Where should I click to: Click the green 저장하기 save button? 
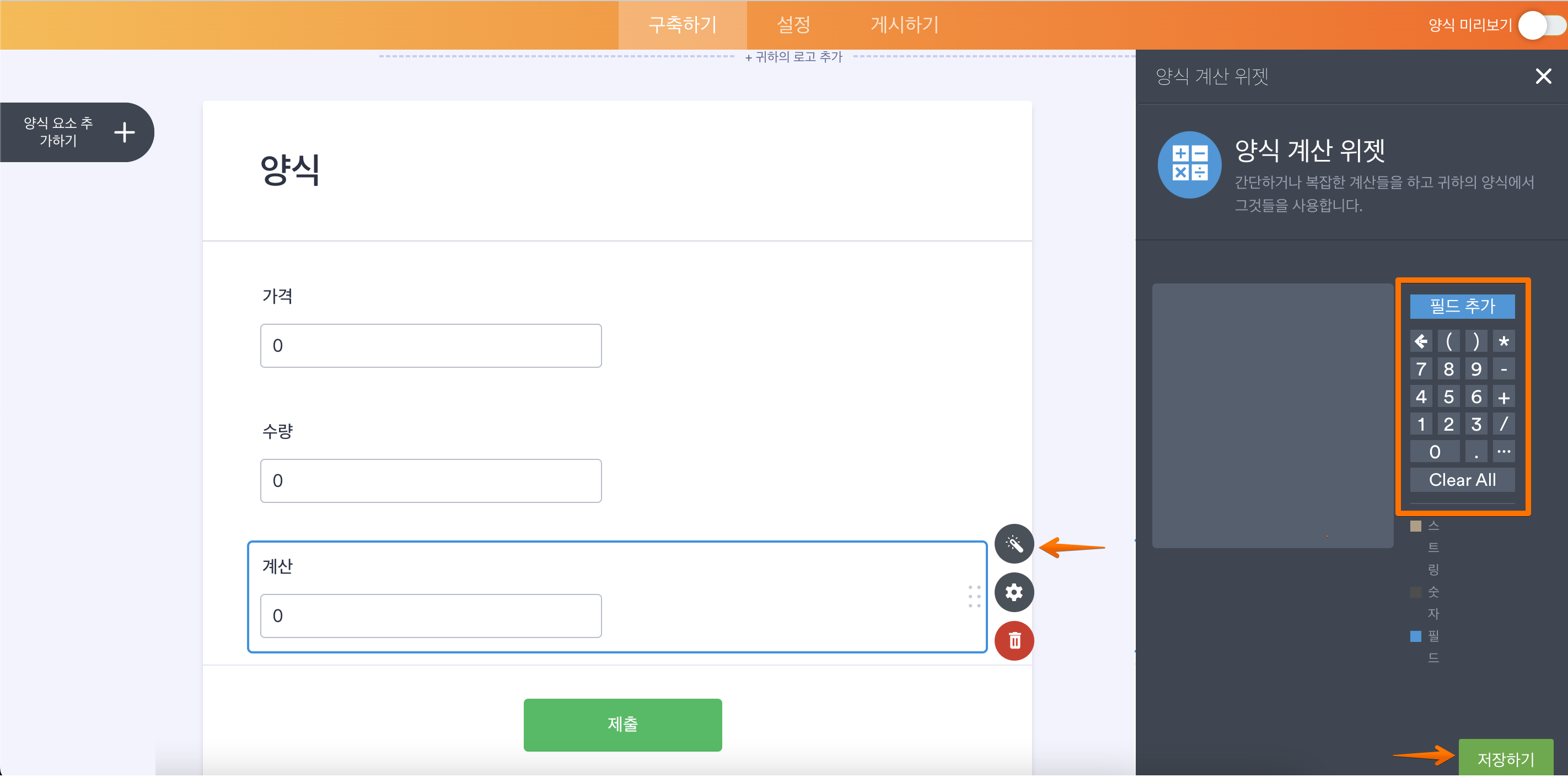[x=1505, y=759]
